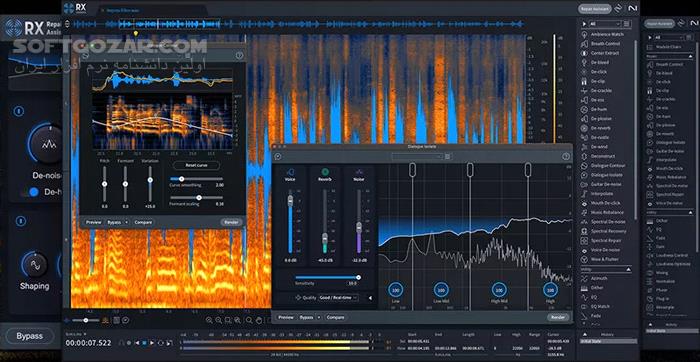
Task: Open the time format h:m:s.ms dropdown
Action: click(76, 334)
